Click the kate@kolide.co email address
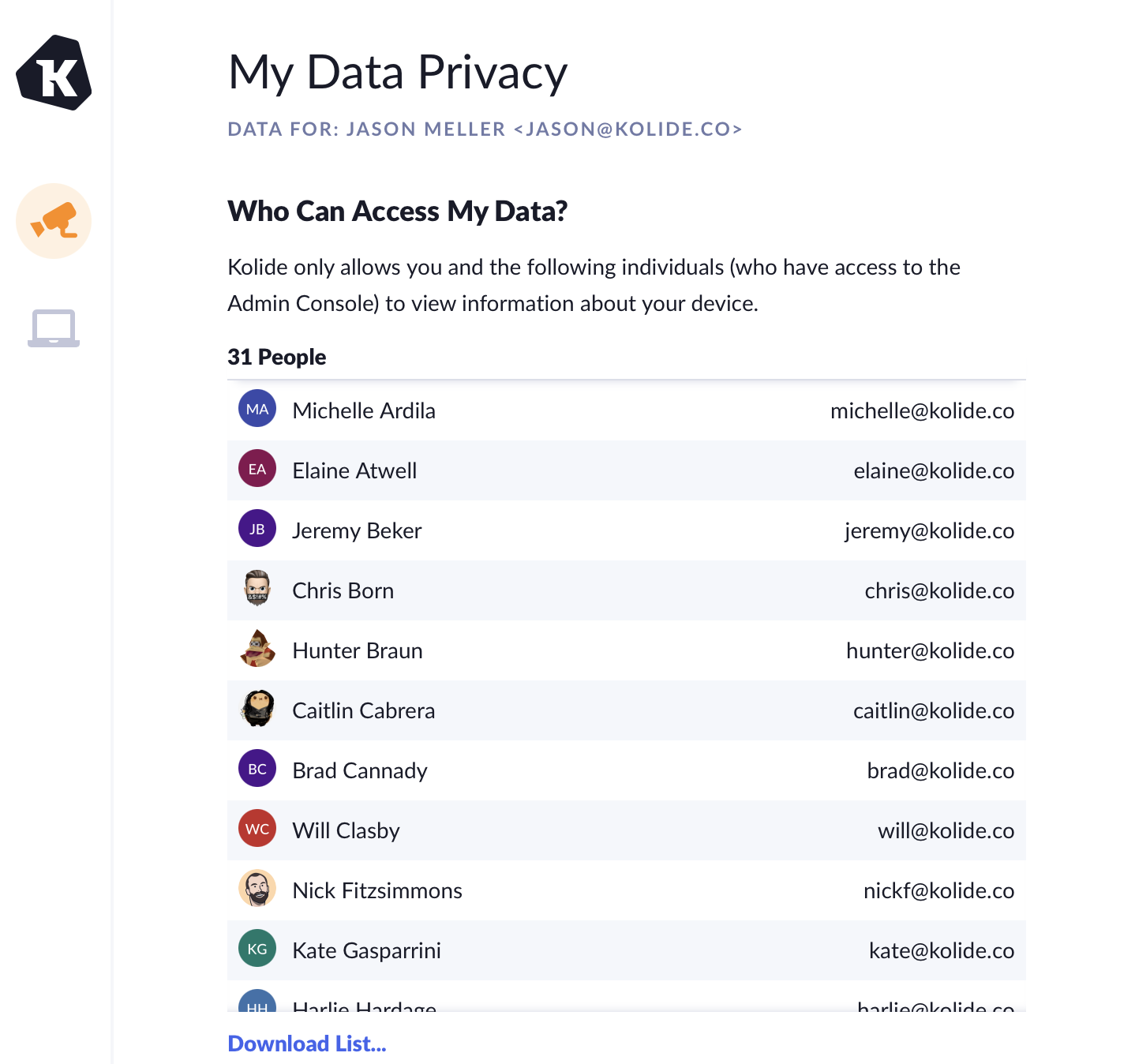The height and width of the screenshot is (1064, 1135). click(x=941, y=950)
